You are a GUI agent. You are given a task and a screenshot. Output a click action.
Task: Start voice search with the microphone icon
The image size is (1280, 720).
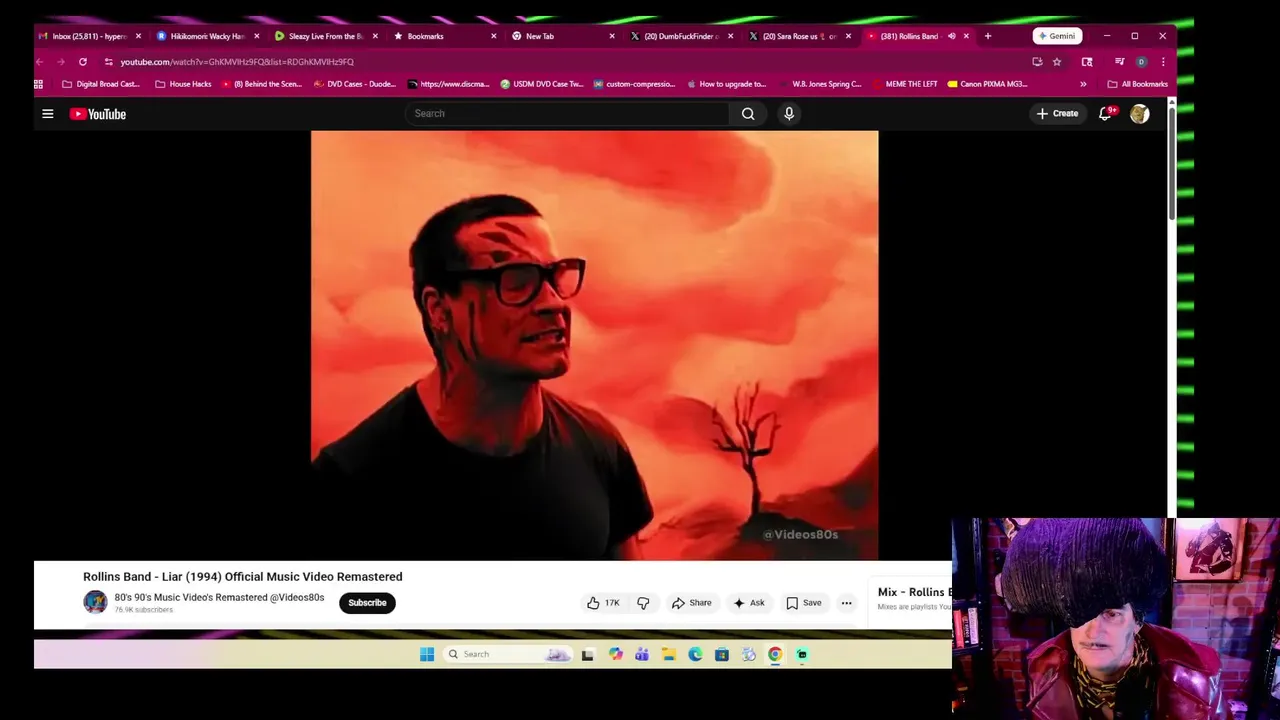(x=789, y=114)
